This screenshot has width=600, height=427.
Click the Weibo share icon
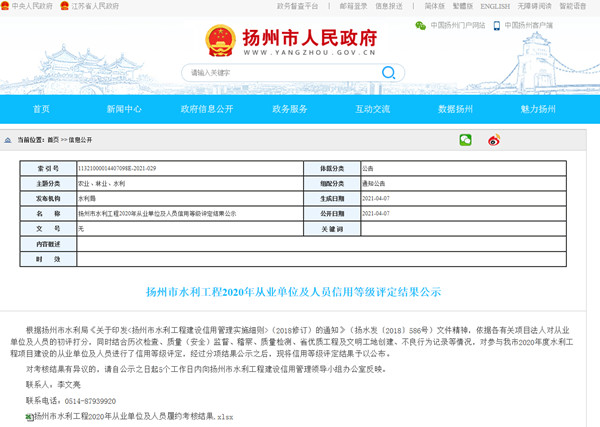point(493,140)
